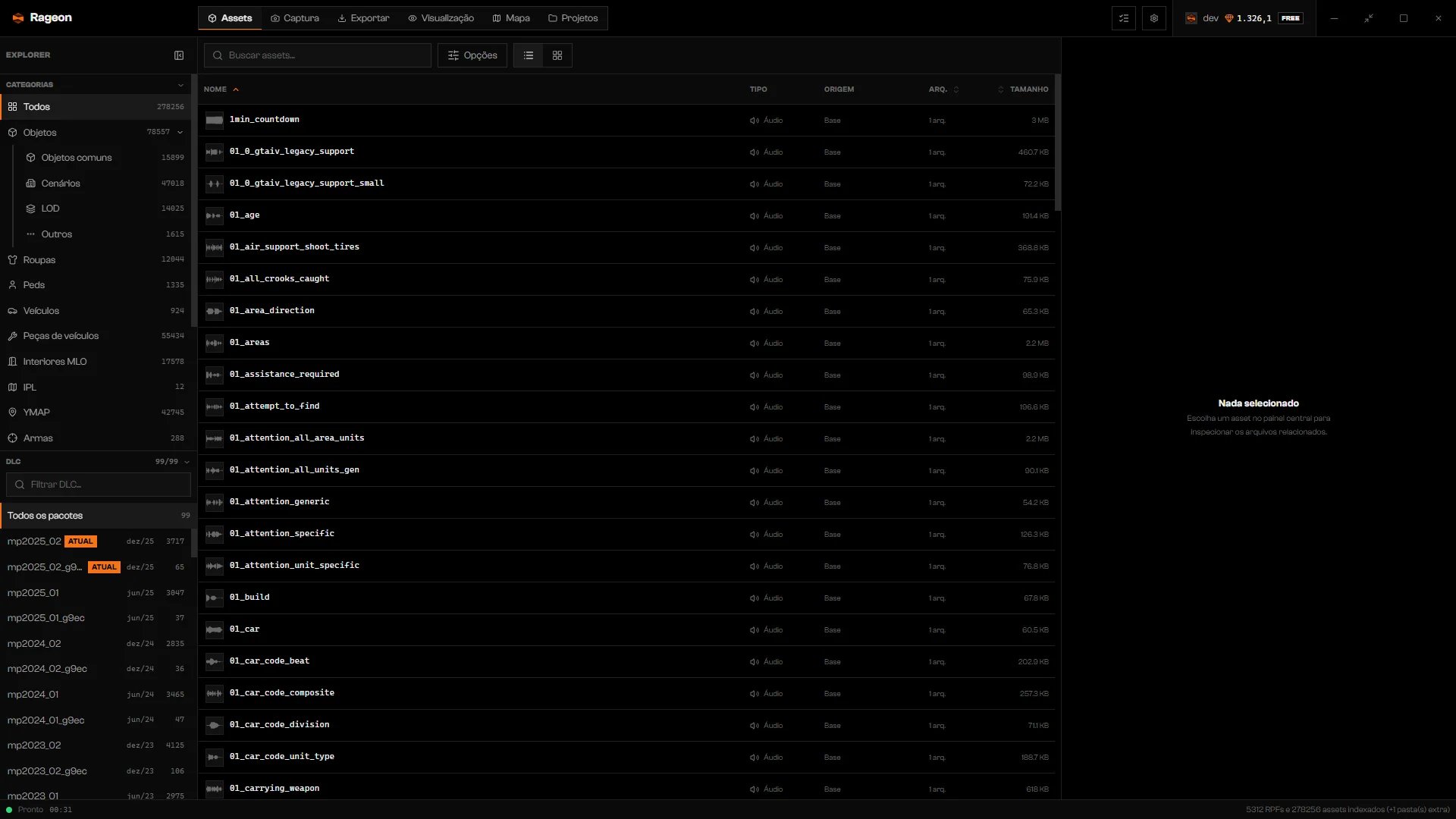The height and width of the screenshot is (819, 1456).
Task: Select the mp2025_02 DLC package
Action: click(x=96, y=541)
